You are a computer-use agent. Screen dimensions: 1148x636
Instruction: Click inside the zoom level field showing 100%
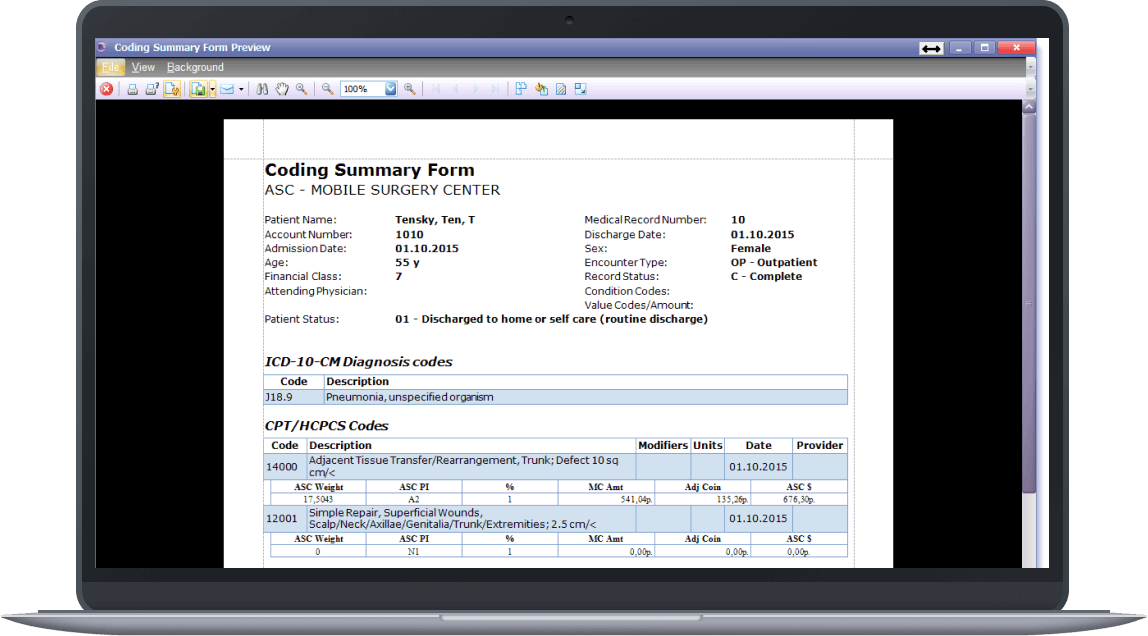point(359,88)
